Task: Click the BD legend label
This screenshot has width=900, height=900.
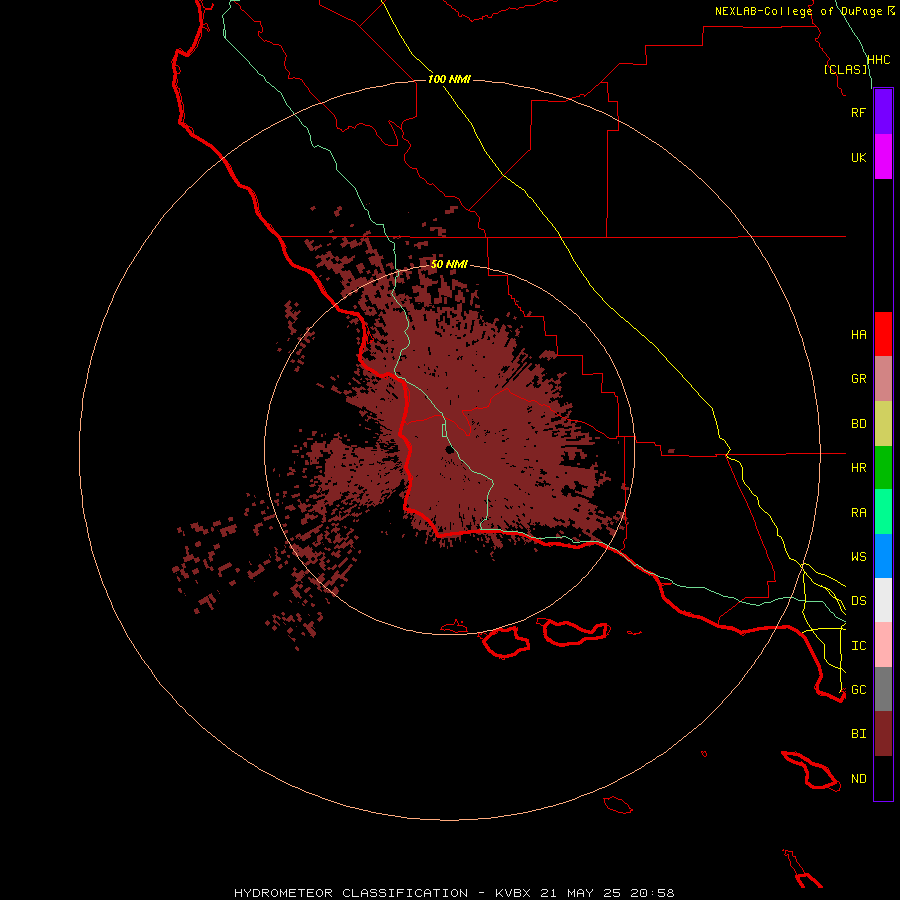Action: click(858, 424)
